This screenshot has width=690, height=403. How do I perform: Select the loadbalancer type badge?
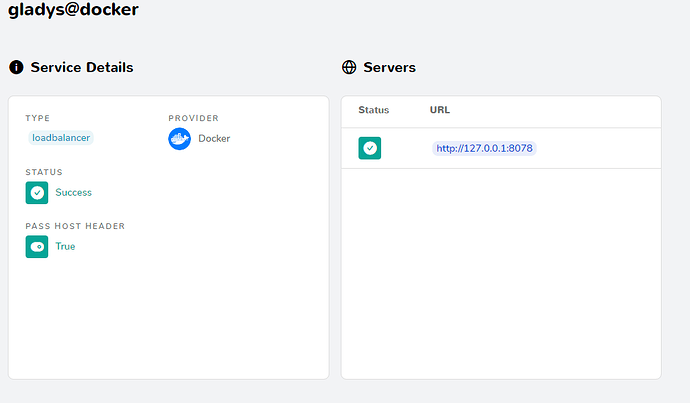click(60, 138)
